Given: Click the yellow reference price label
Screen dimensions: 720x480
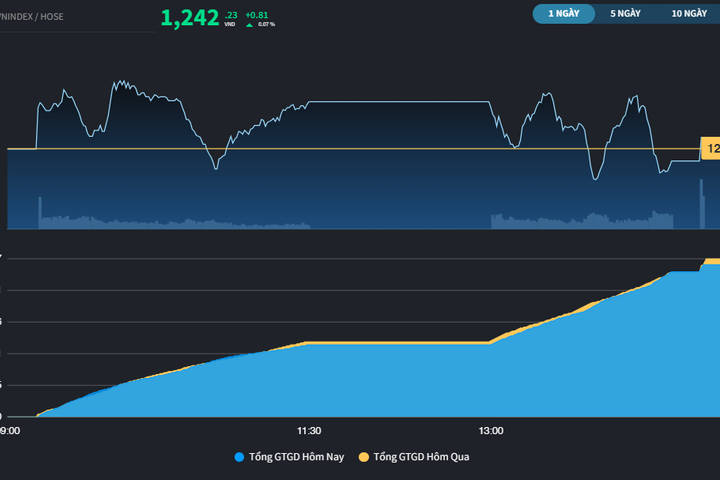Looking at the screenshot, I should pyautogui.click(x=710, y=148).
